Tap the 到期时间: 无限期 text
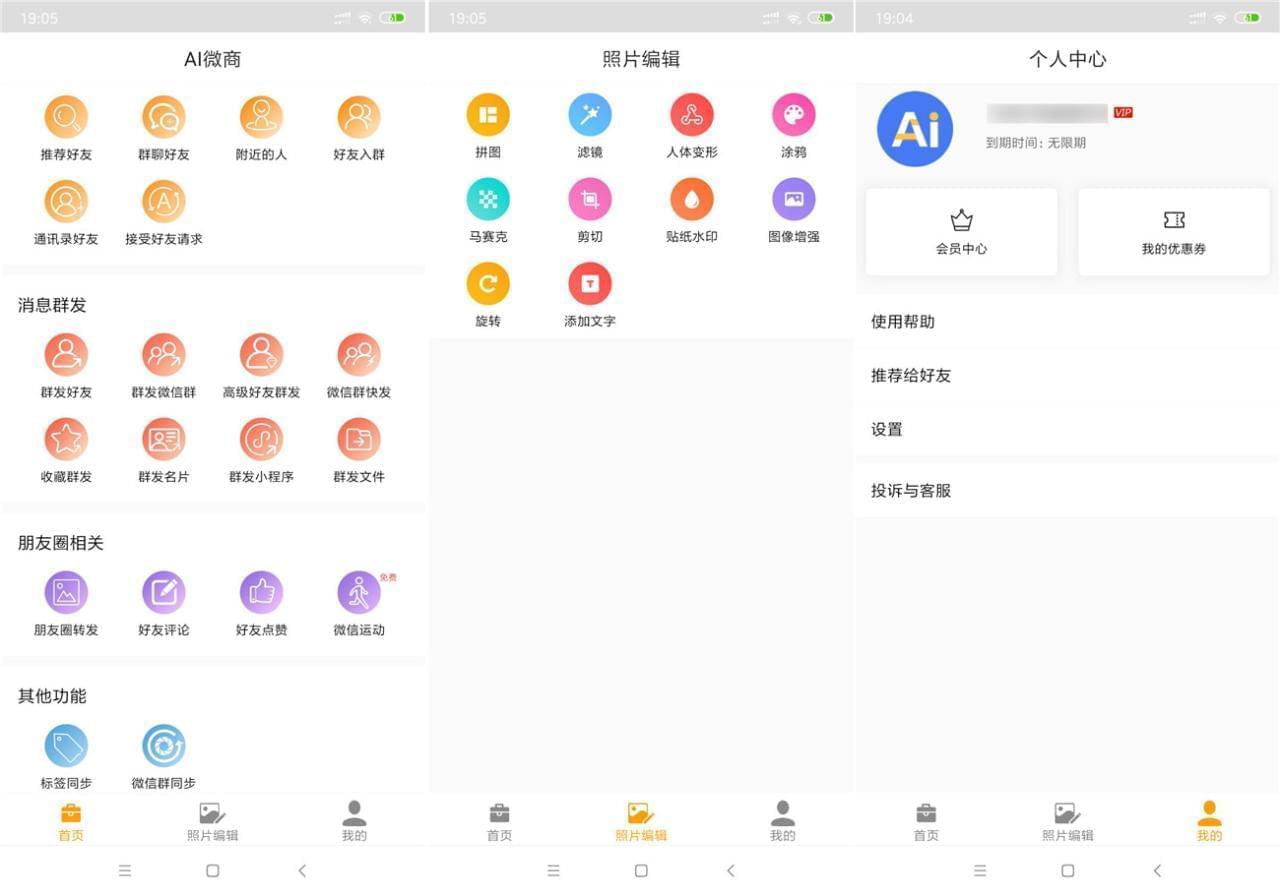1280x896 pixels. [x=1036, y=143]
